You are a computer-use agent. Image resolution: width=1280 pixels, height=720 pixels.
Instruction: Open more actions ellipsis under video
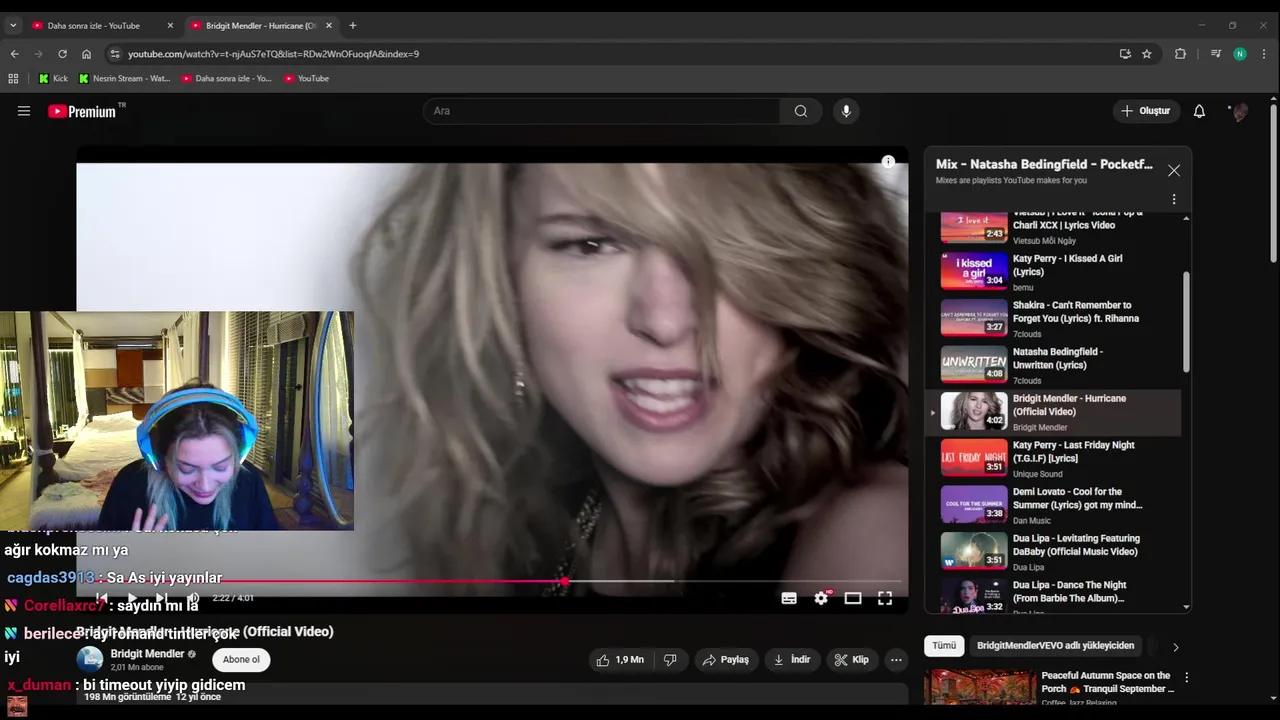896,660
